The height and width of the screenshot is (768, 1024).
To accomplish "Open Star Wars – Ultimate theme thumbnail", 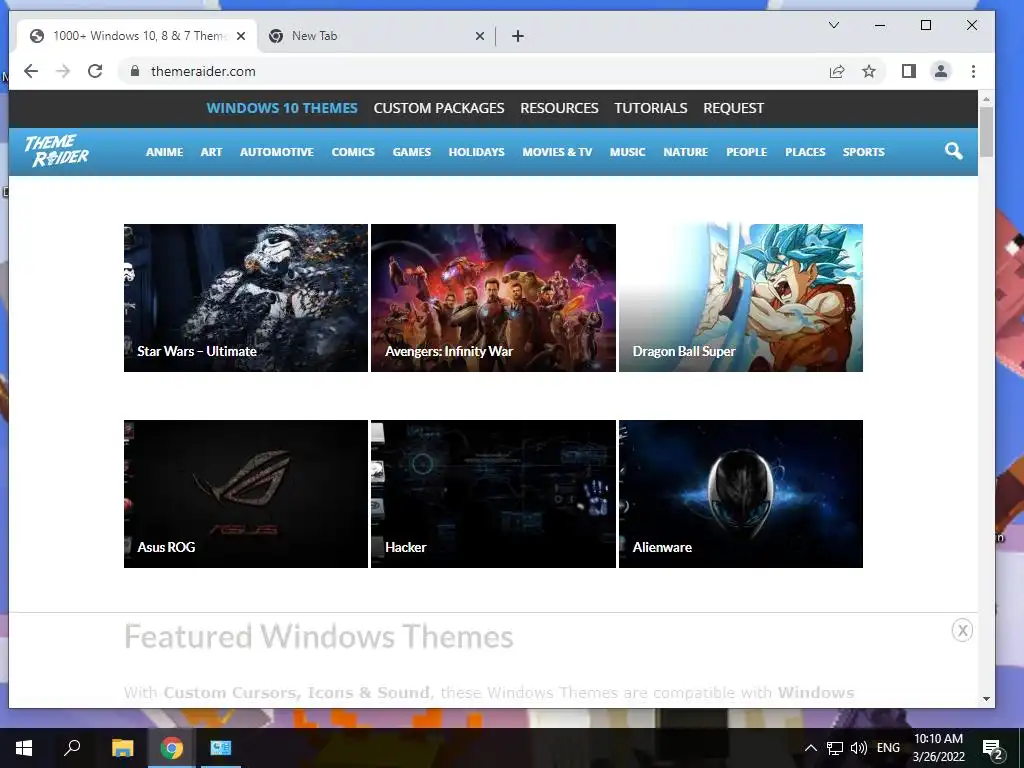I will 246,298.
